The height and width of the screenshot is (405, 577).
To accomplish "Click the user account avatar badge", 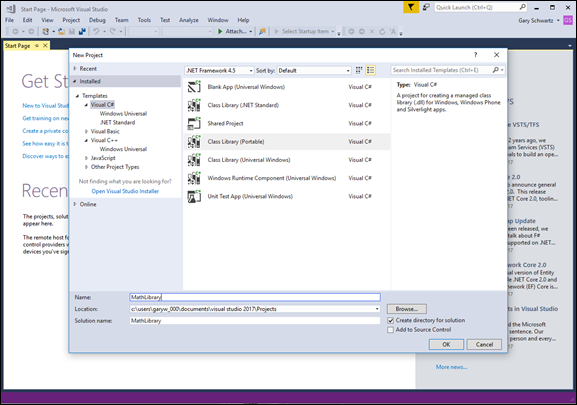I will tap(567, 21).
